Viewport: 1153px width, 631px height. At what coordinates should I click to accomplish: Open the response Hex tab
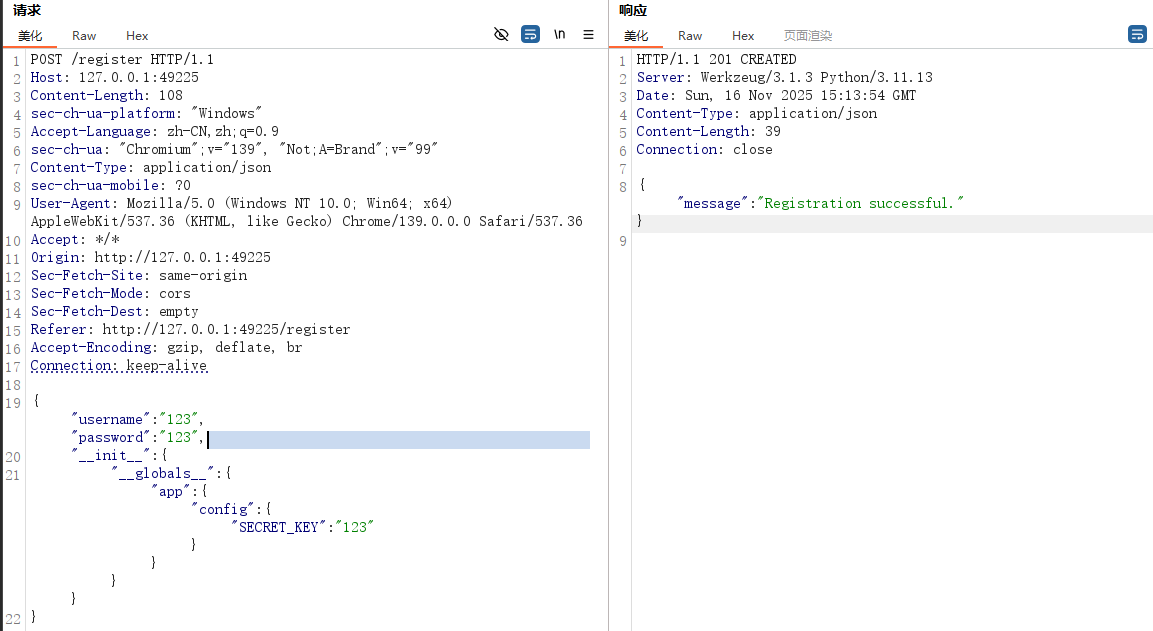[x=743, y=36]
